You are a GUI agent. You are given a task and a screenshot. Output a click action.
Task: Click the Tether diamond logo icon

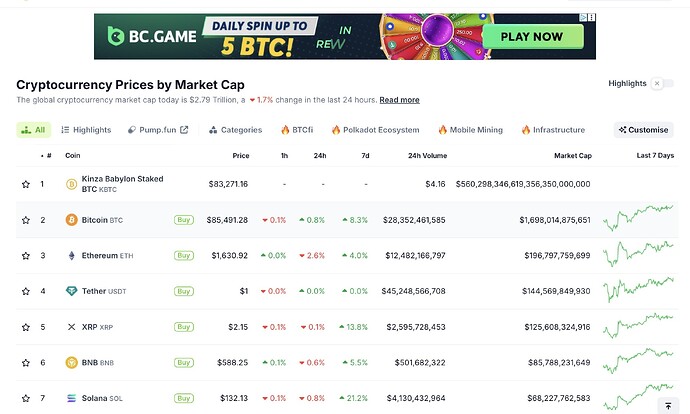pyautogui.click(x=71, y=291)
